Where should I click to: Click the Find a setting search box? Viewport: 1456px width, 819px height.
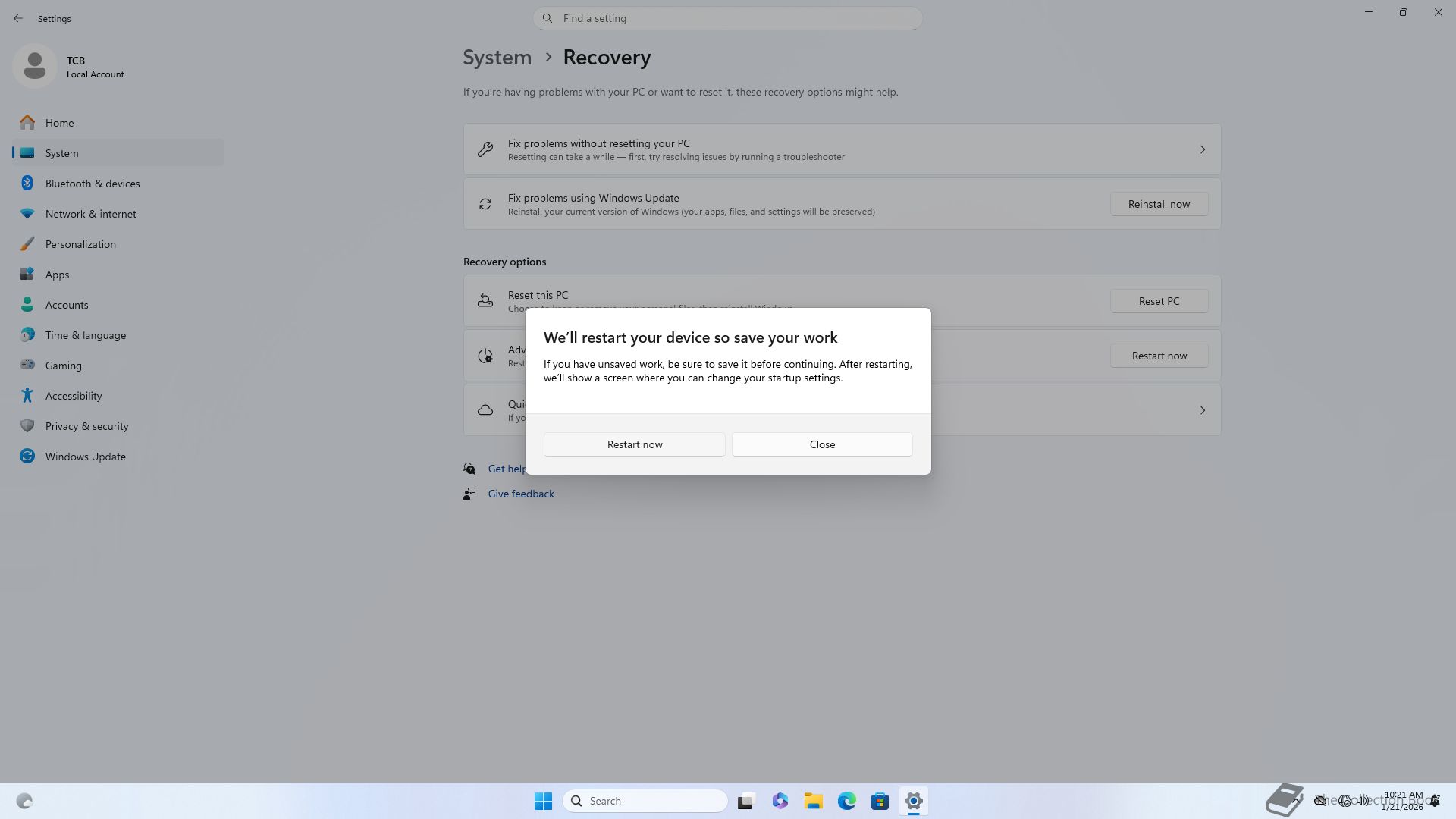click(728, 18)
